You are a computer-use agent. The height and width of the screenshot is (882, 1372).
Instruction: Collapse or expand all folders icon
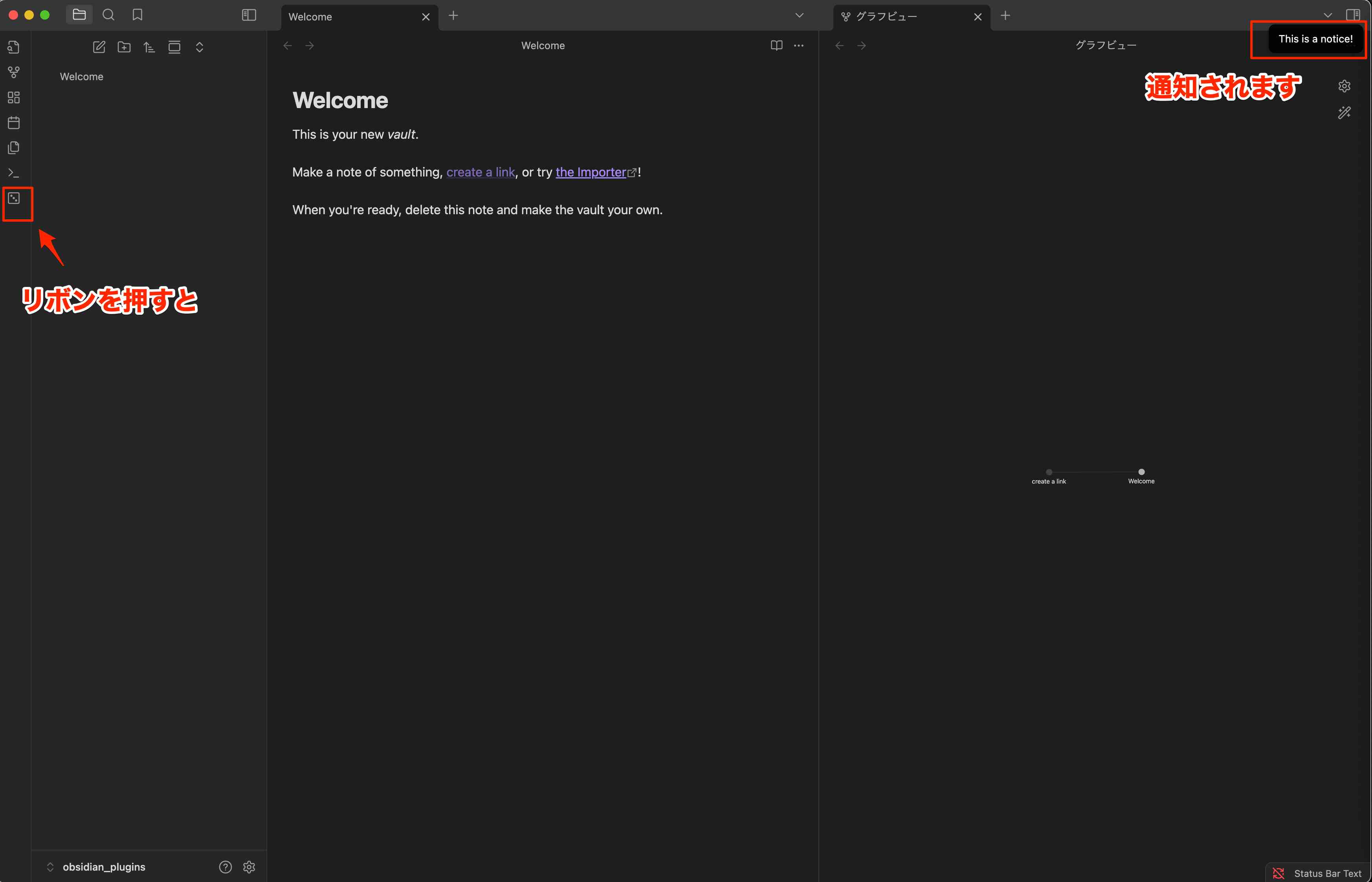199,47
